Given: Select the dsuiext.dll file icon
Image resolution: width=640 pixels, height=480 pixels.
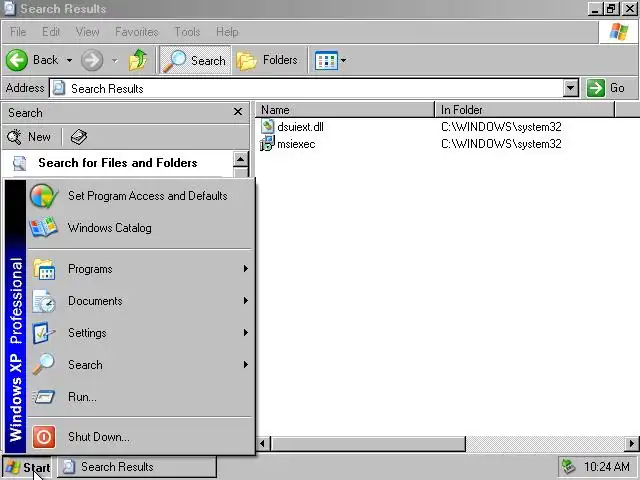Looking at the screenshot, I should tap(268, 126).
